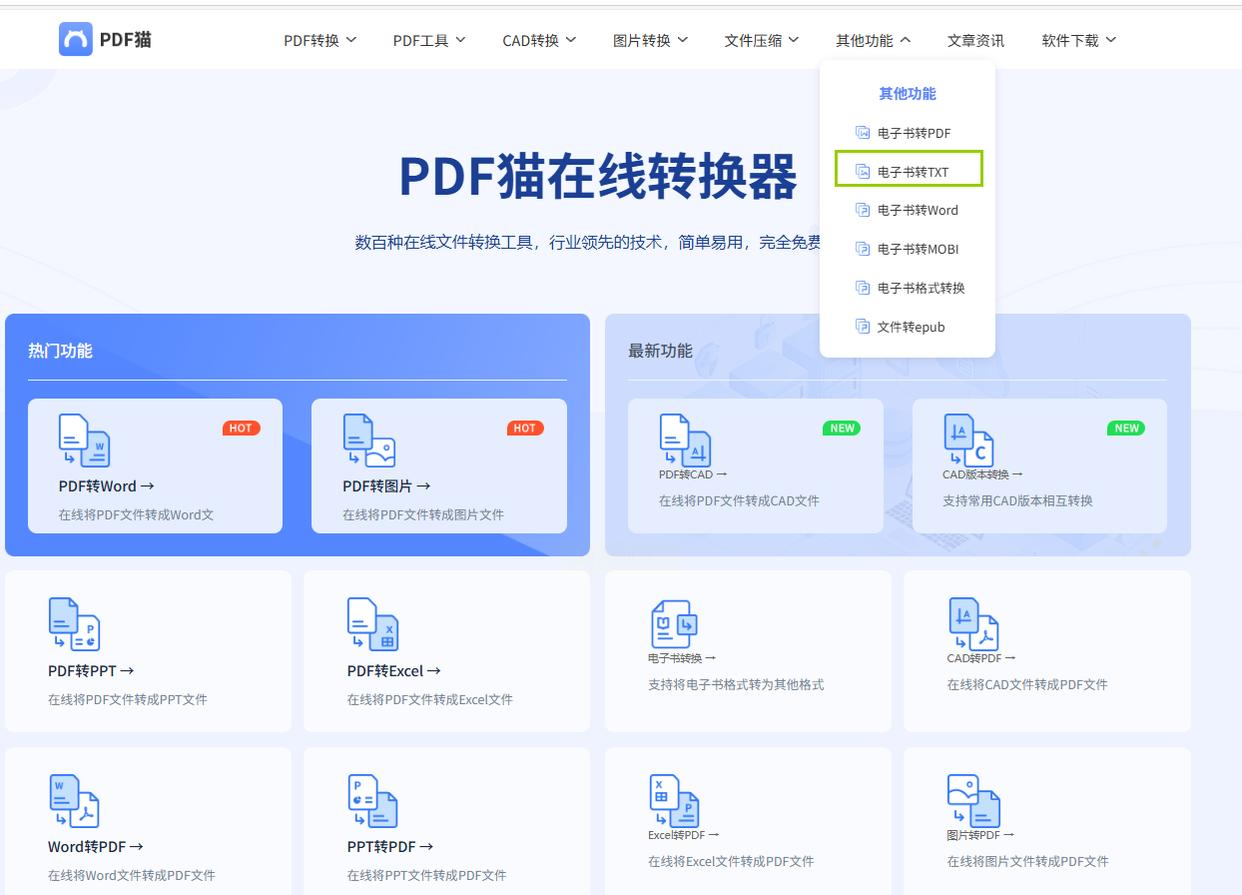Image resolution: width=1242 pixels, height=895 pixels.
Task: Click the PDF猫 brand name text
Action: (125, 40)
